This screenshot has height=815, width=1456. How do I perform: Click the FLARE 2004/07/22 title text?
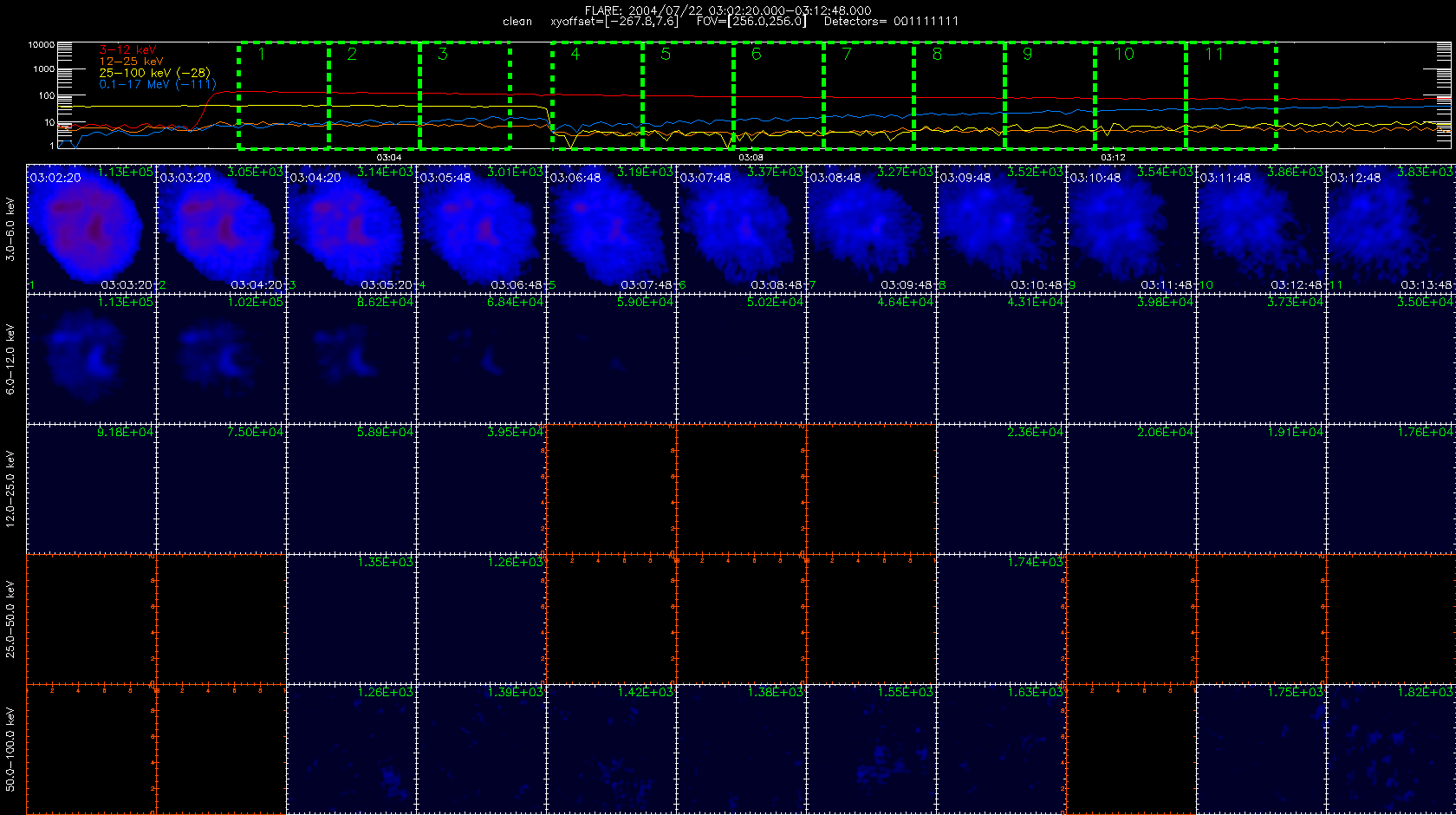coord(728,10)
